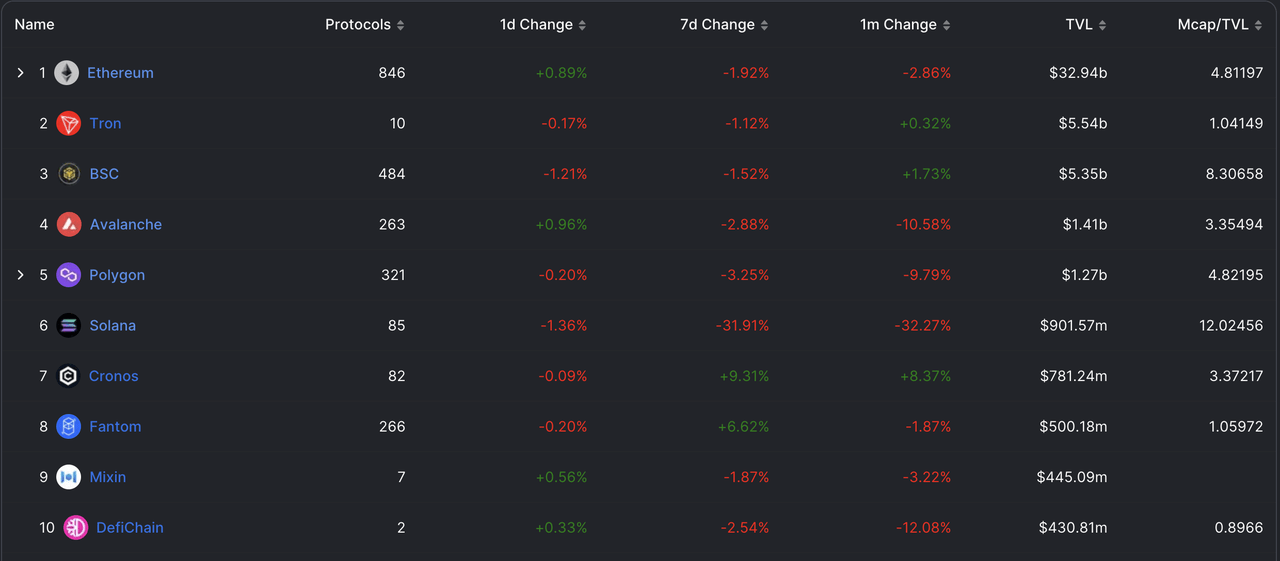Sort by 1m Change column header
Viewport: 1280px width, 561px height.
906,24
